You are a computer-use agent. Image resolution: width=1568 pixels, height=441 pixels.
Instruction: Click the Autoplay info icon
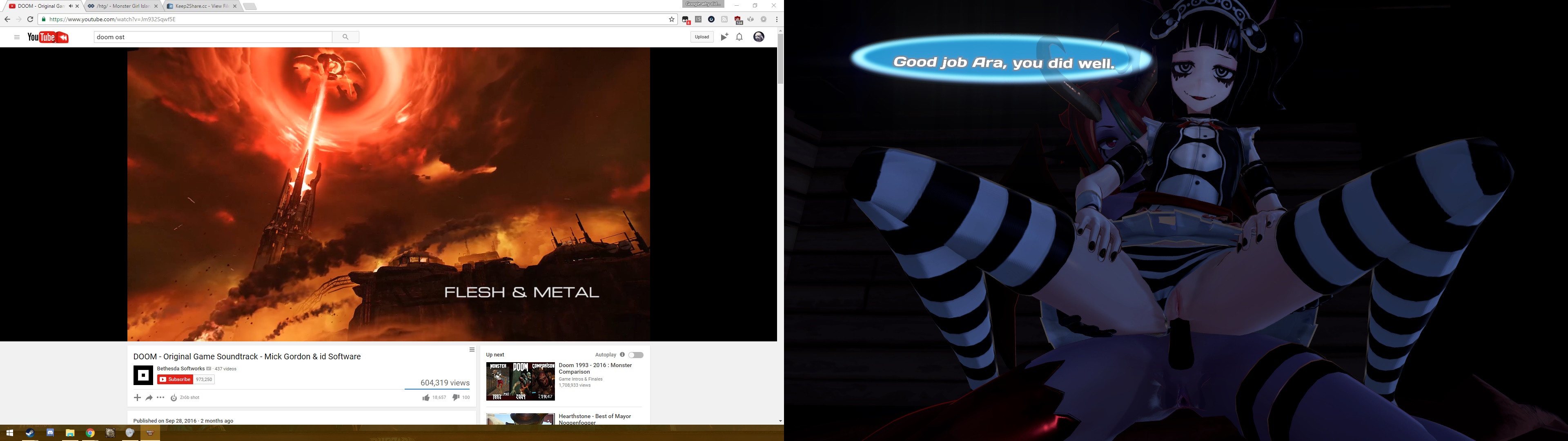coord(622,354)
